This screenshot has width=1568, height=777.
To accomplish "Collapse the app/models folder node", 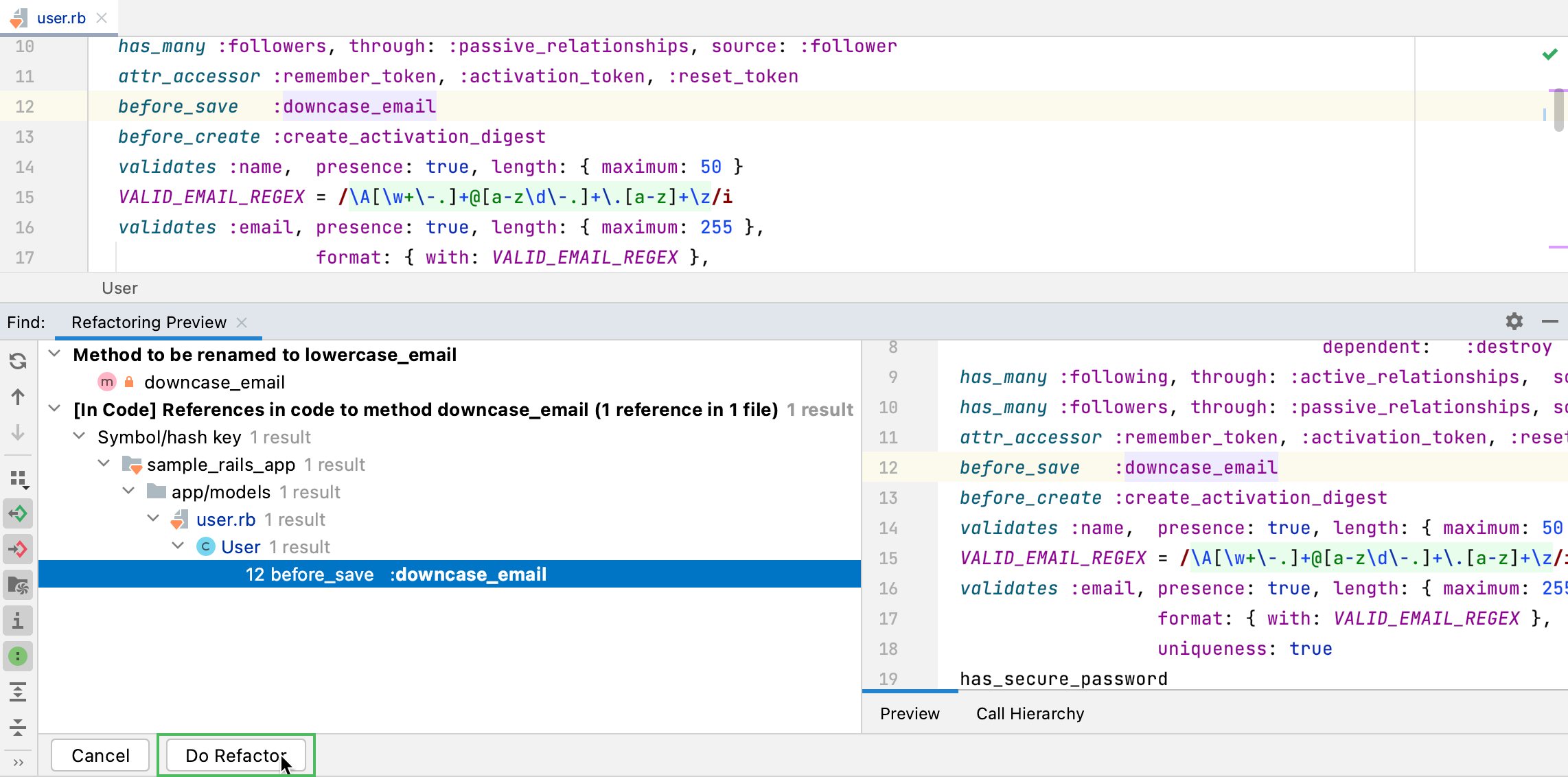I will pyautogui.click(x=129, y=491).
